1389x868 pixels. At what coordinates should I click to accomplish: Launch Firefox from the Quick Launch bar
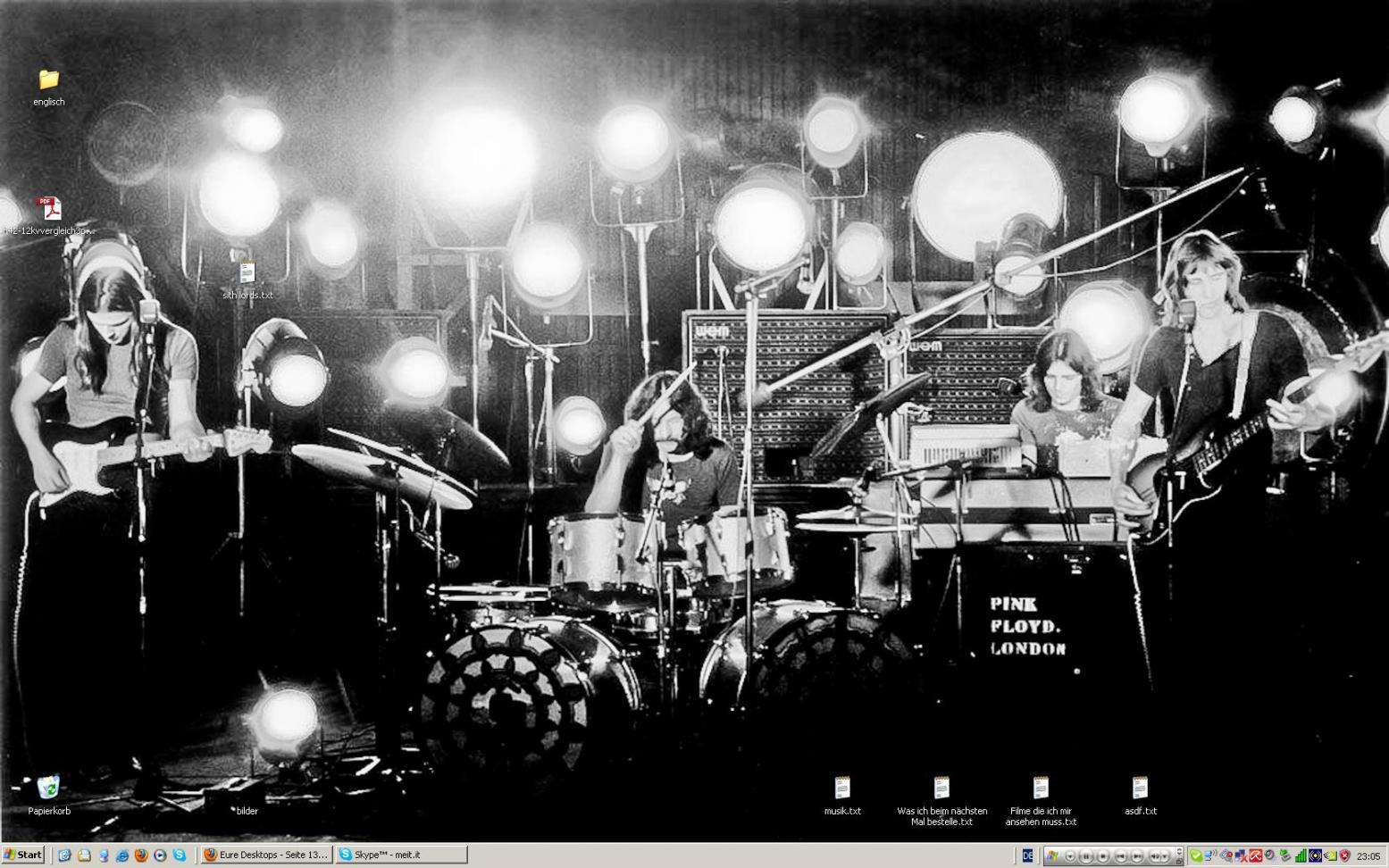pos(141,855)
